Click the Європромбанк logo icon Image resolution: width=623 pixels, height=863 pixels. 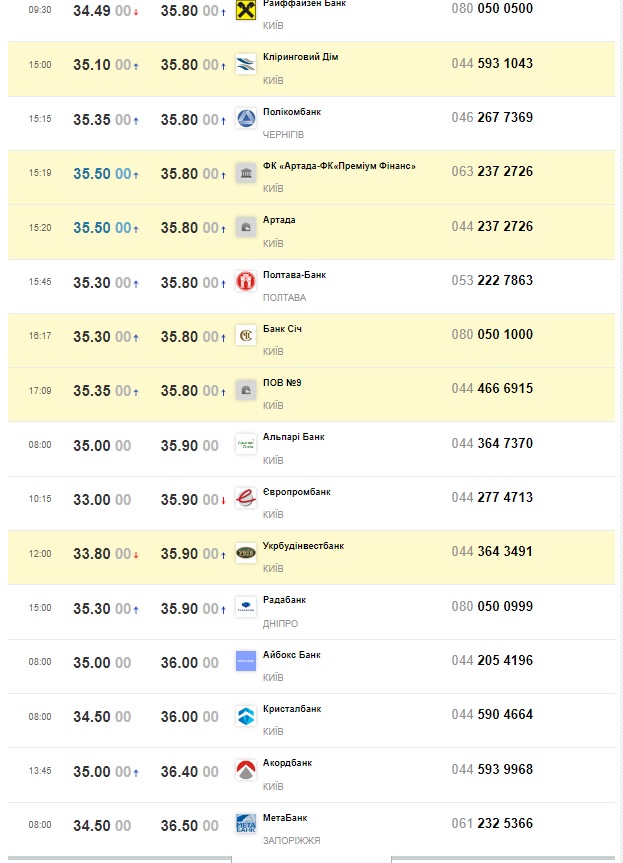click(245, 499)
